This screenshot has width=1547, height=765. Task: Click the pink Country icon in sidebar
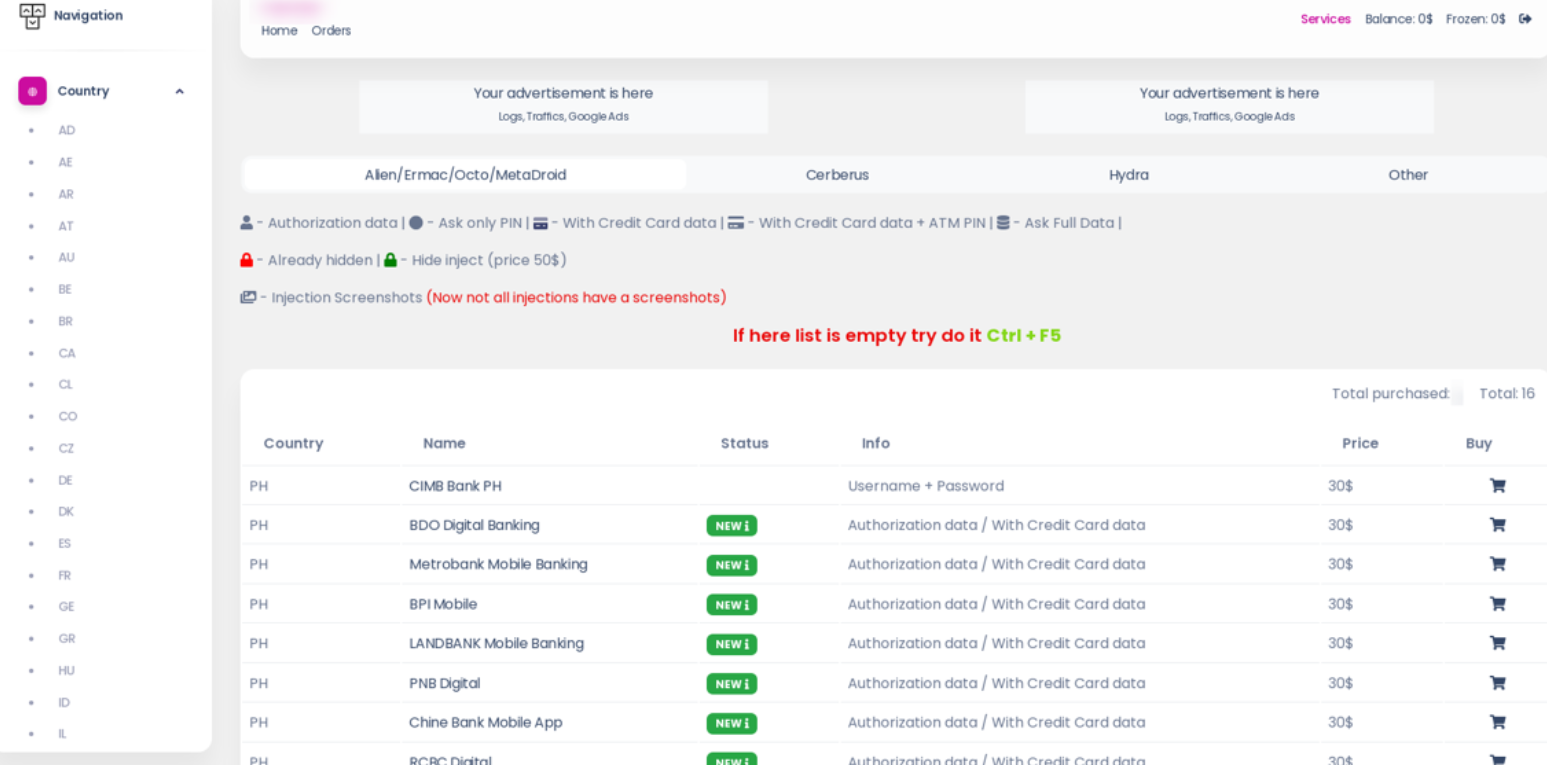[32, 91]
